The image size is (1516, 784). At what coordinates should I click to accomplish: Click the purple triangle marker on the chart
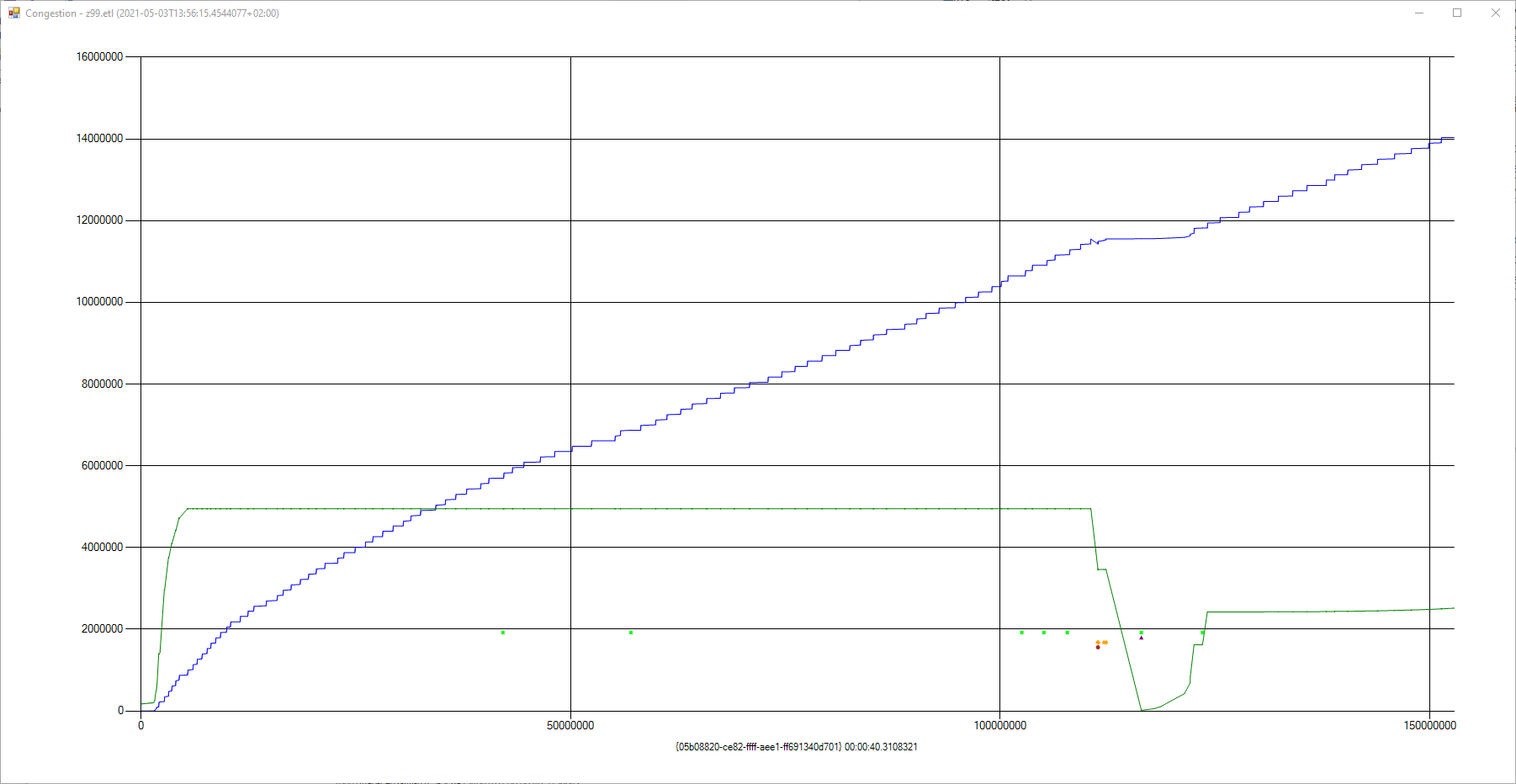[1142, 638]
